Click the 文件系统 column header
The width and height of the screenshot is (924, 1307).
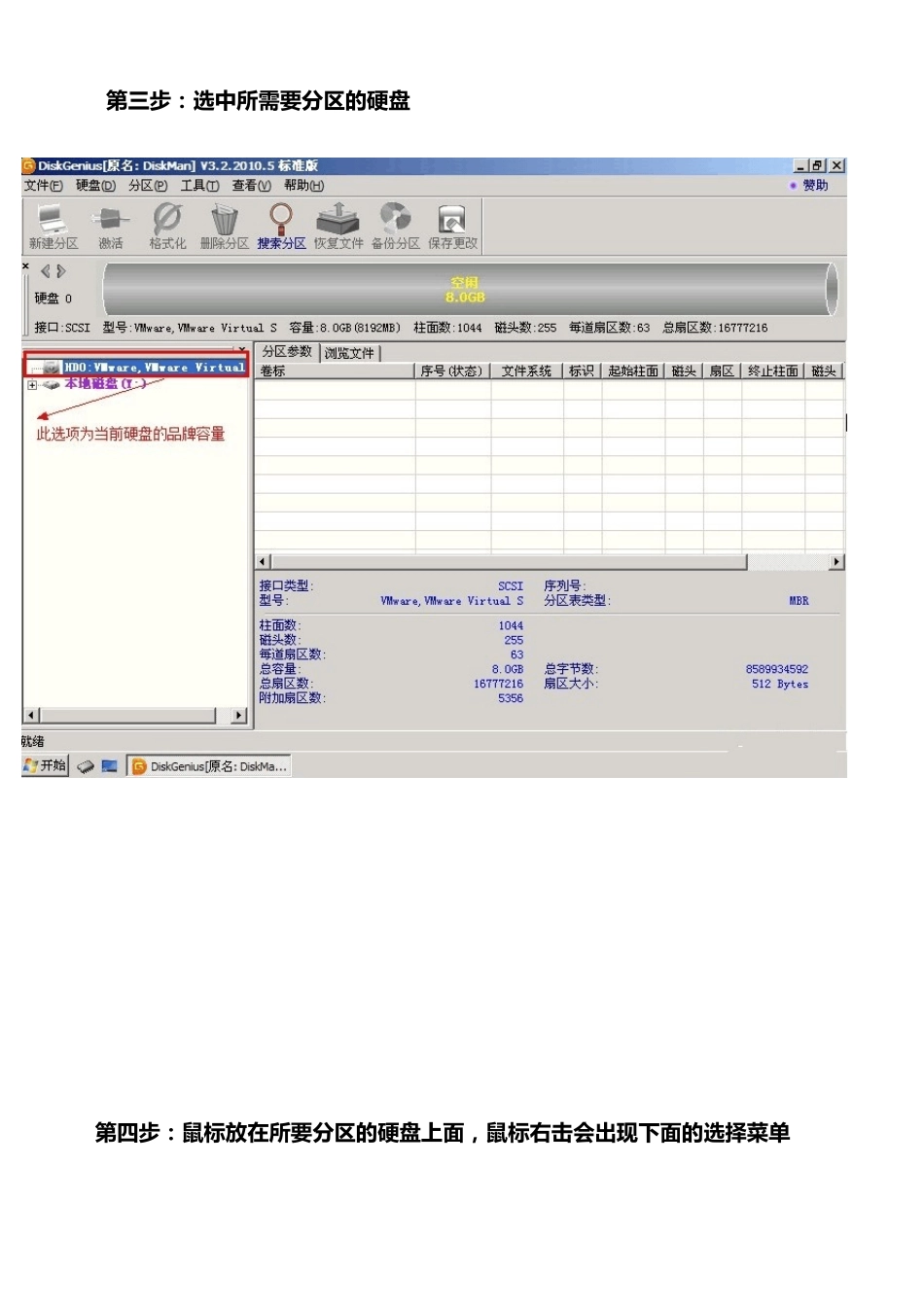click(x=526, y=371)
